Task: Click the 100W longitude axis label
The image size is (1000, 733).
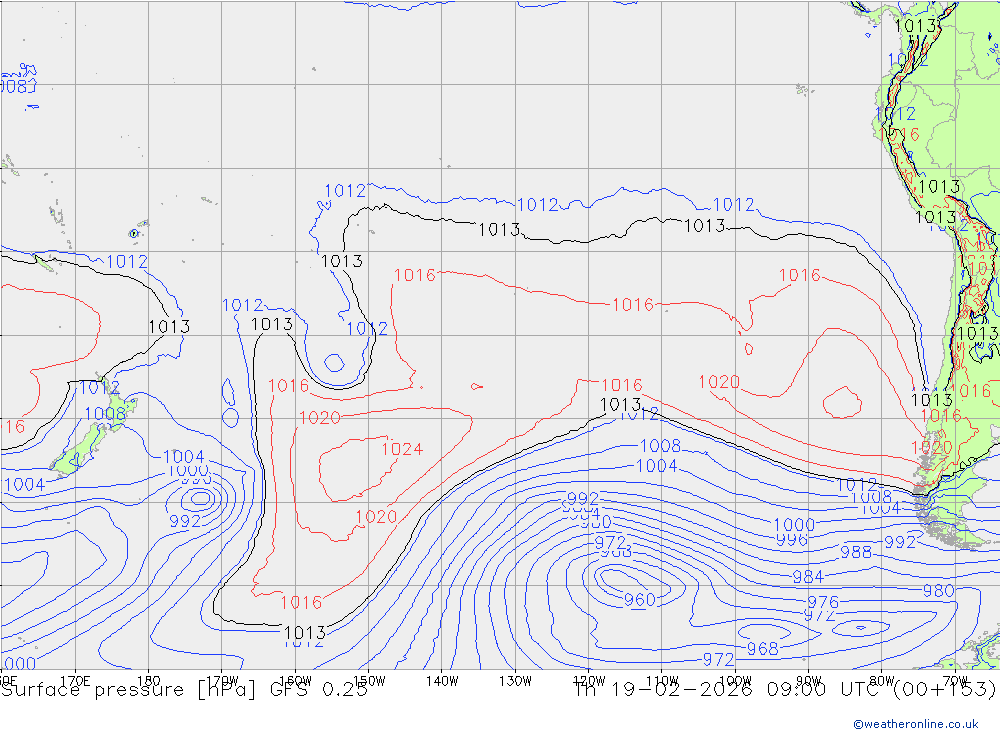Action: pyautogui.click(x=735, y=681)
